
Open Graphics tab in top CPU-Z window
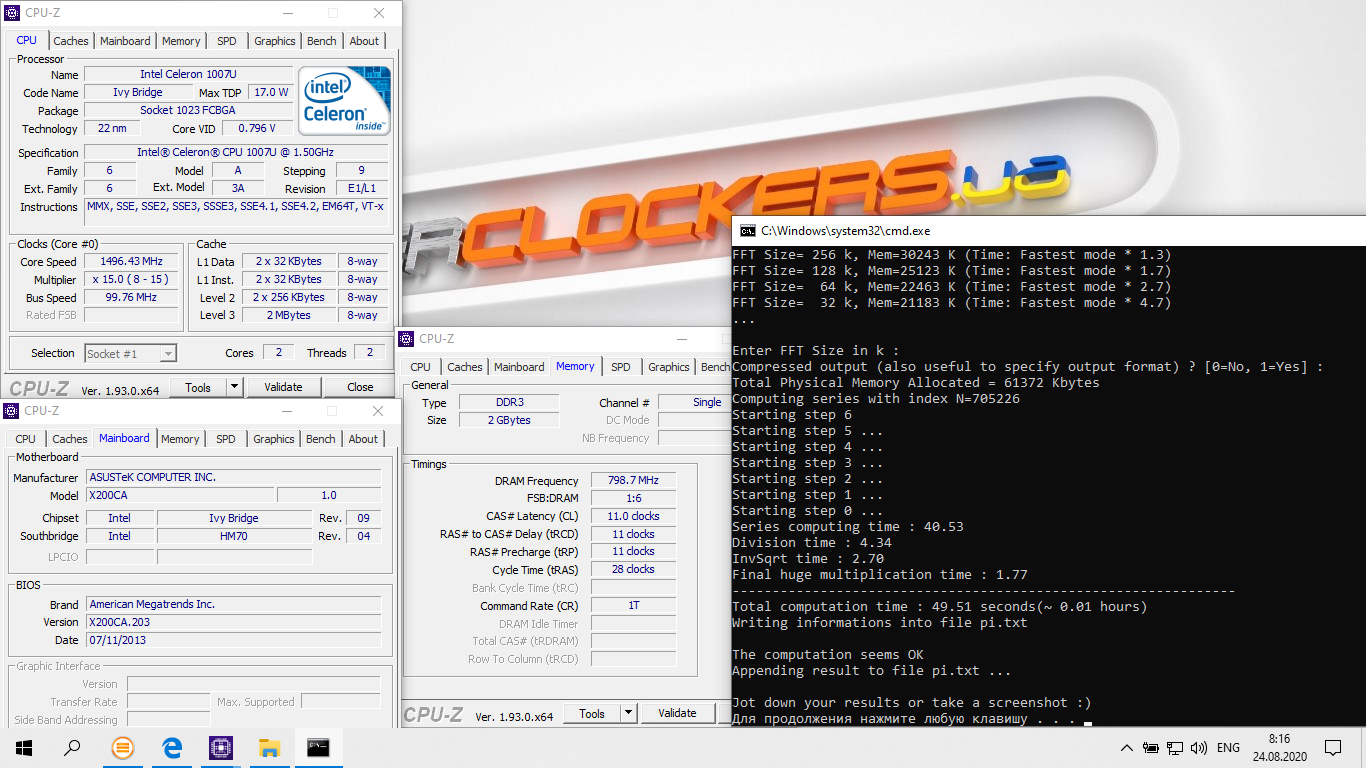(275, 41)
